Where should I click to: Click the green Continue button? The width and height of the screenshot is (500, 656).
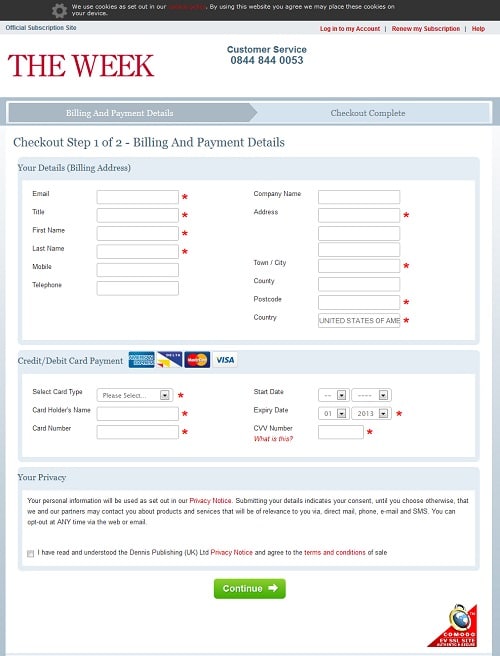pos(250,589)
